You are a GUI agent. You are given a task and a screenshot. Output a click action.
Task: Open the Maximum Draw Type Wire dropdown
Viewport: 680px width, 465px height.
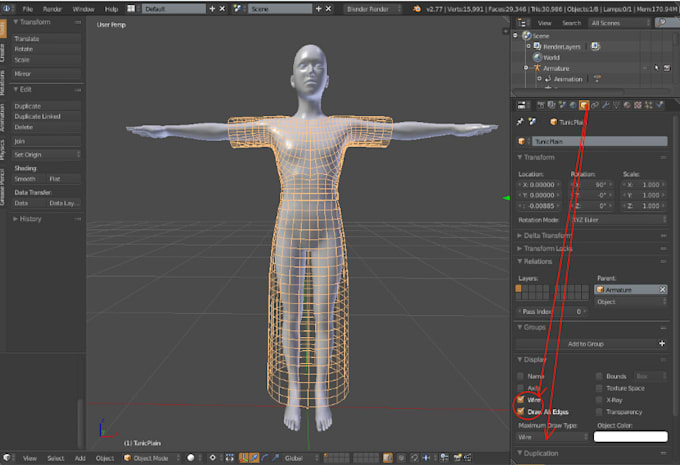pyautogui.click(x=552, y=437)
